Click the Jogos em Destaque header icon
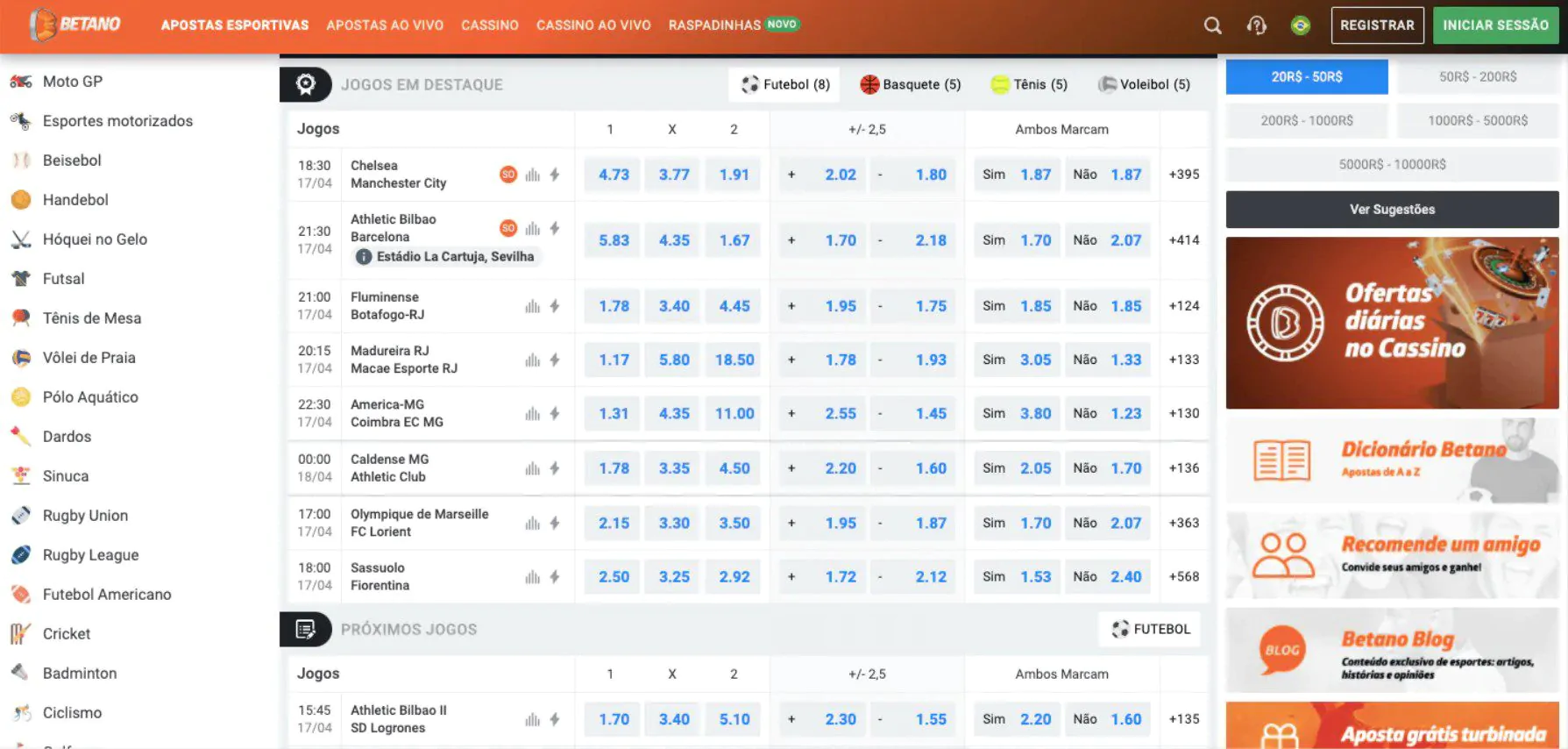The height and width of the screenshot is (749, 1568). tap(306, 84)
